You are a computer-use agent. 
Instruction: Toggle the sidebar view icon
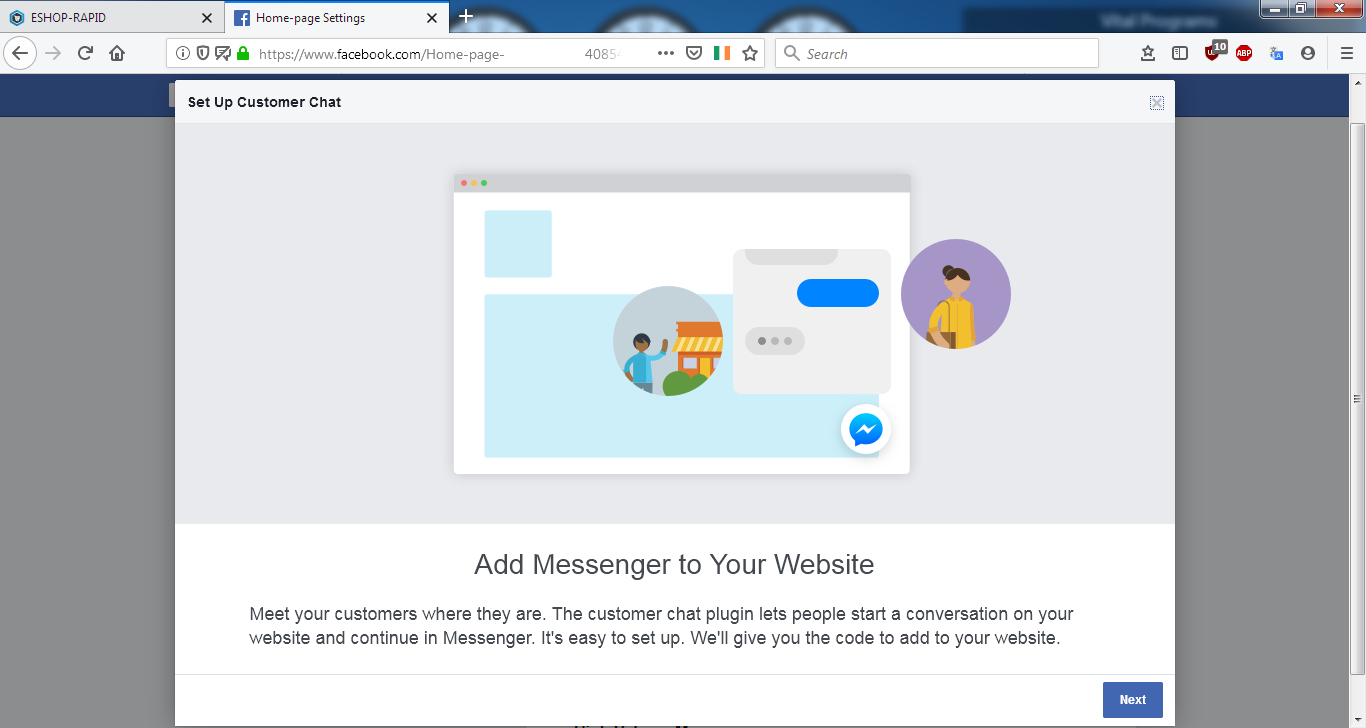(x=1180, y=54)
